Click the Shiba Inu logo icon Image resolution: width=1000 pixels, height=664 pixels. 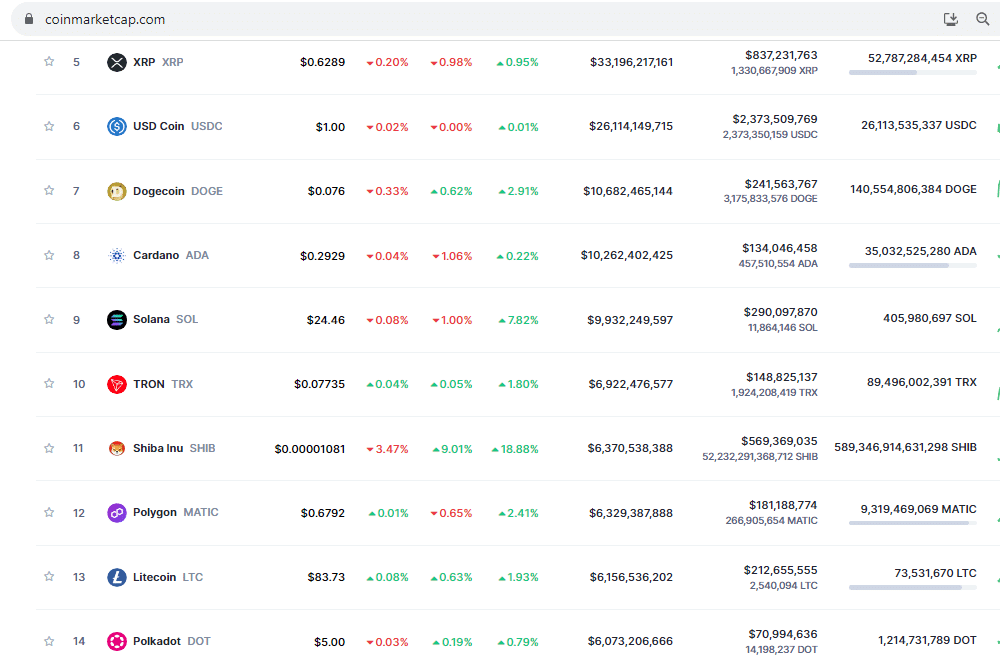[117, 448]
